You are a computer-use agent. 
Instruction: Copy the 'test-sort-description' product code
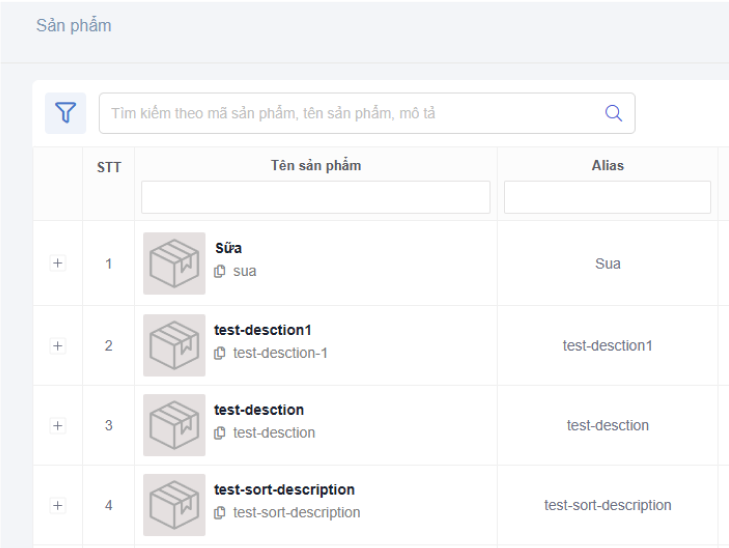pos(220,513)
